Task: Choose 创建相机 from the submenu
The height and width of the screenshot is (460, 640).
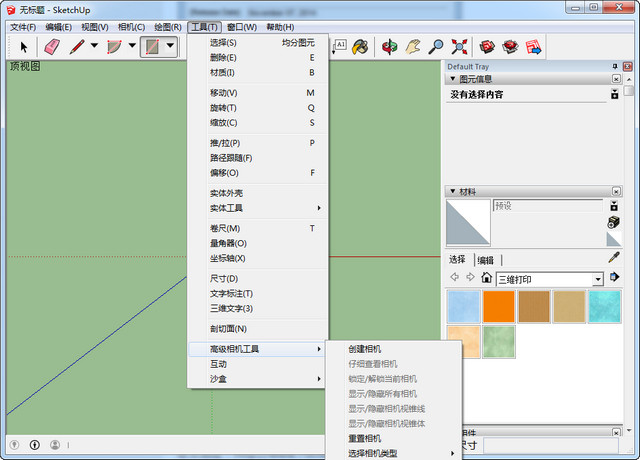Action: click(364, 349)
